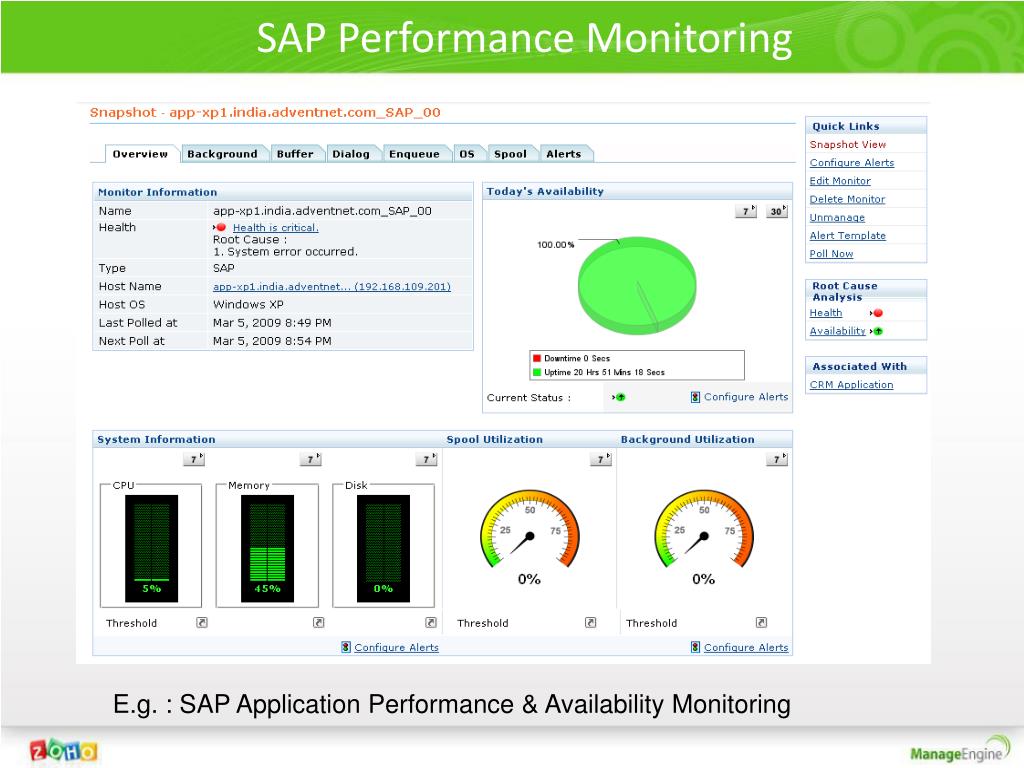Viewport: 1024px width, 768px height.
Task: Show 7-day availability report icon
Action: (746, 211)
